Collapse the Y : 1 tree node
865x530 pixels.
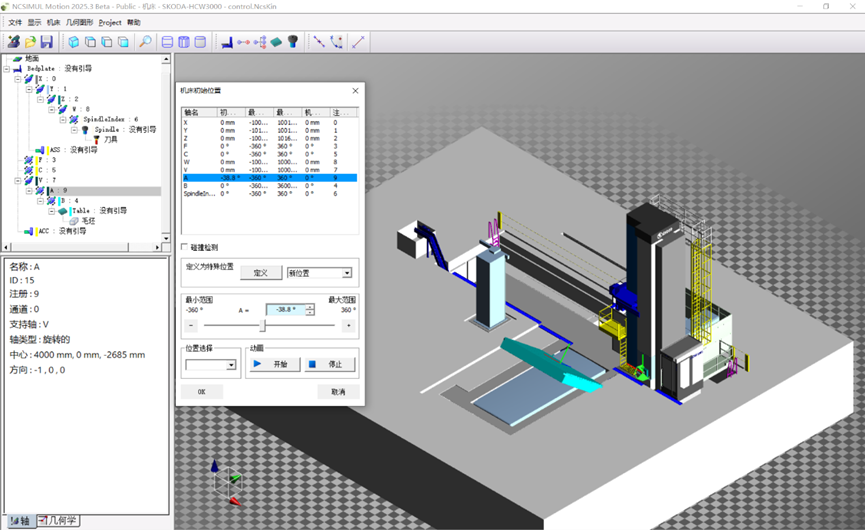point(29,89)
